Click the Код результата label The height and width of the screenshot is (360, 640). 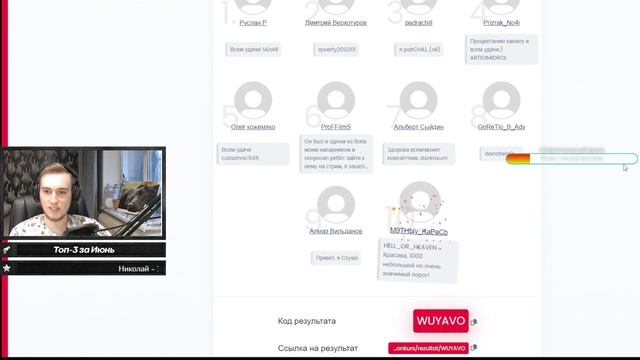[307, 321]
